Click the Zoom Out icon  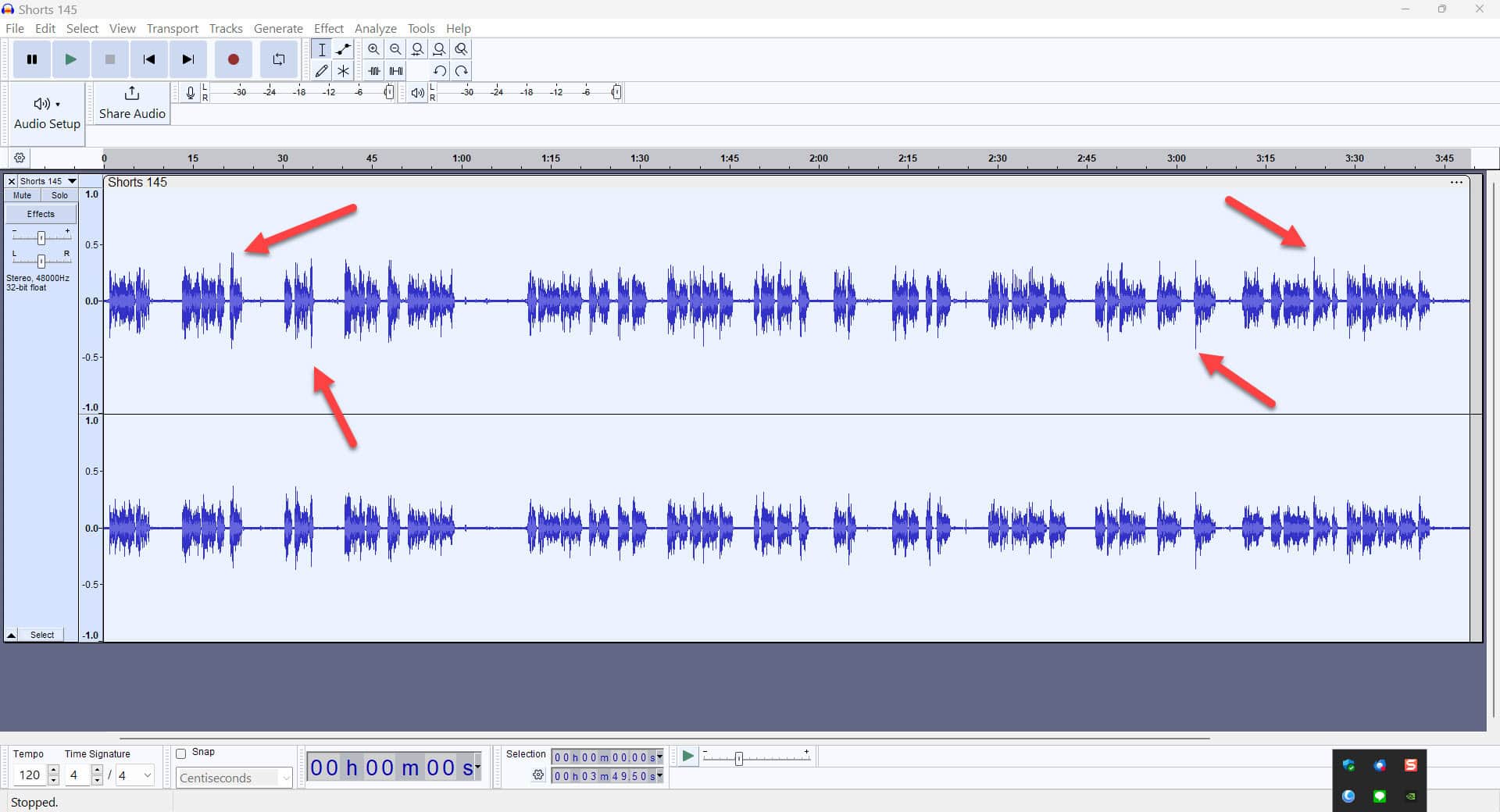pos(395,49)
